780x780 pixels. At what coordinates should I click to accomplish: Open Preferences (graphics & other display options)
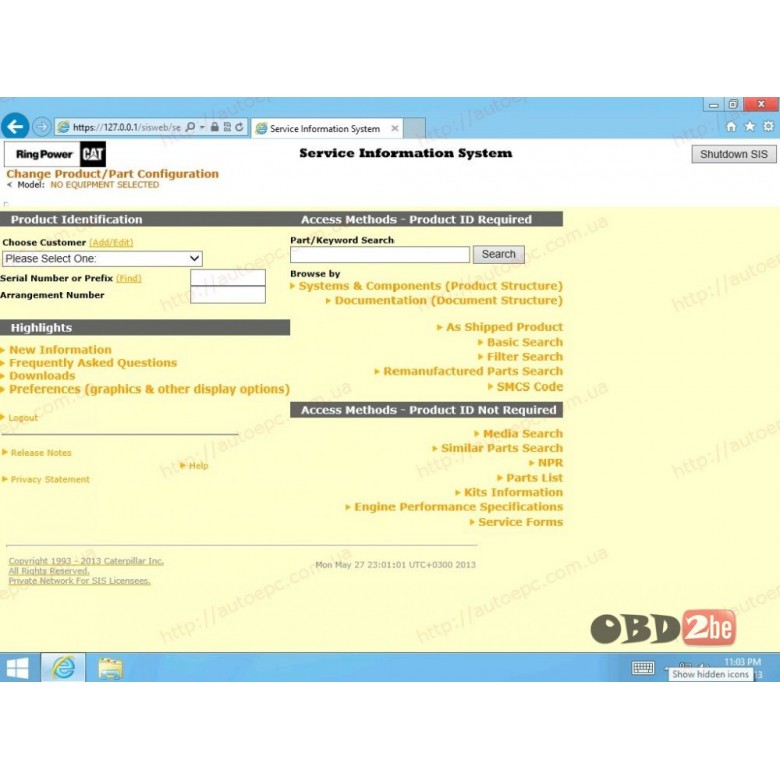pos(149,389)
